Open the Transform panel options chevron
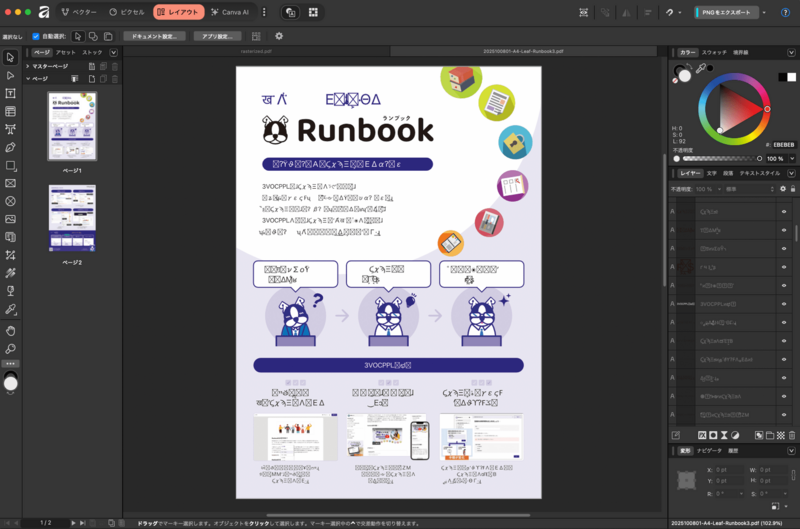800x529 pixels. tap(791, 451)
